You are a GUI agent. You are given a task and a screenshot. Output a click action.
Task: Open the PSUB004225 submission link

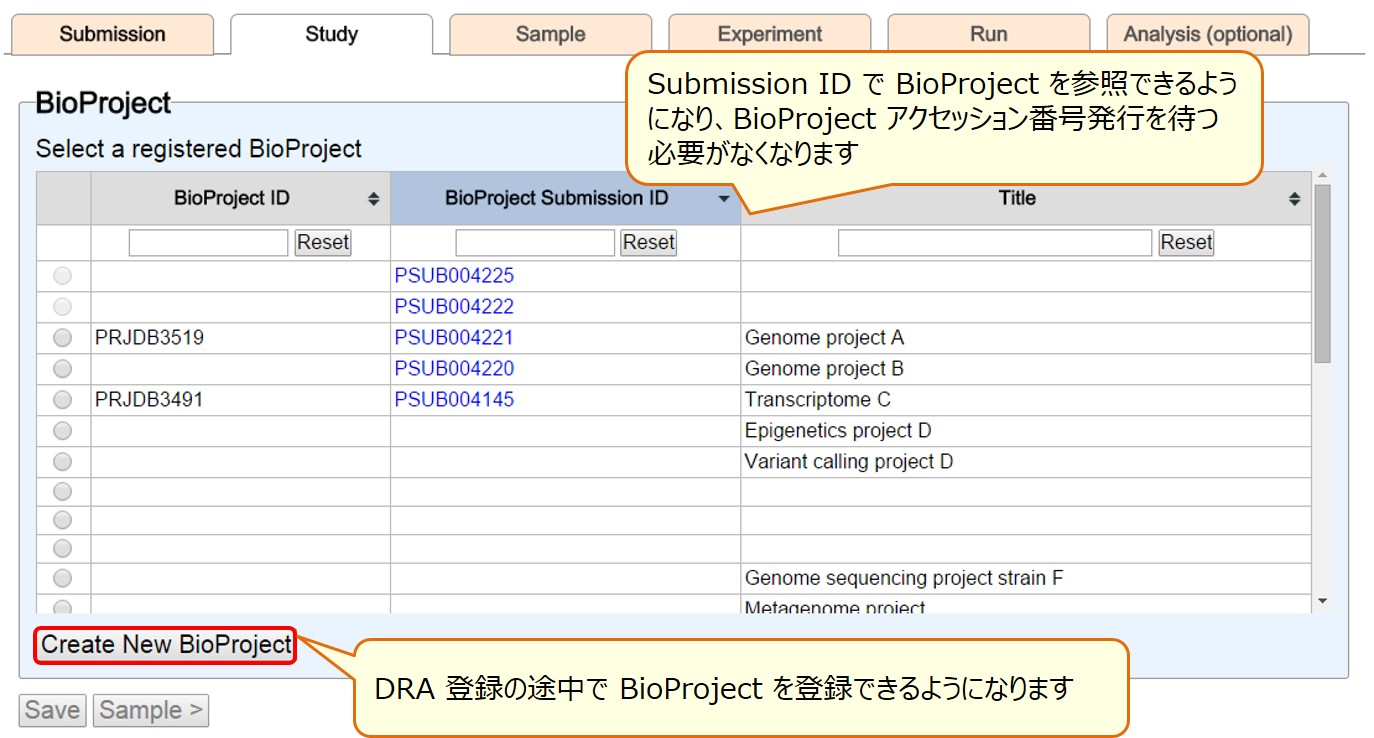(x=454, y=276)
